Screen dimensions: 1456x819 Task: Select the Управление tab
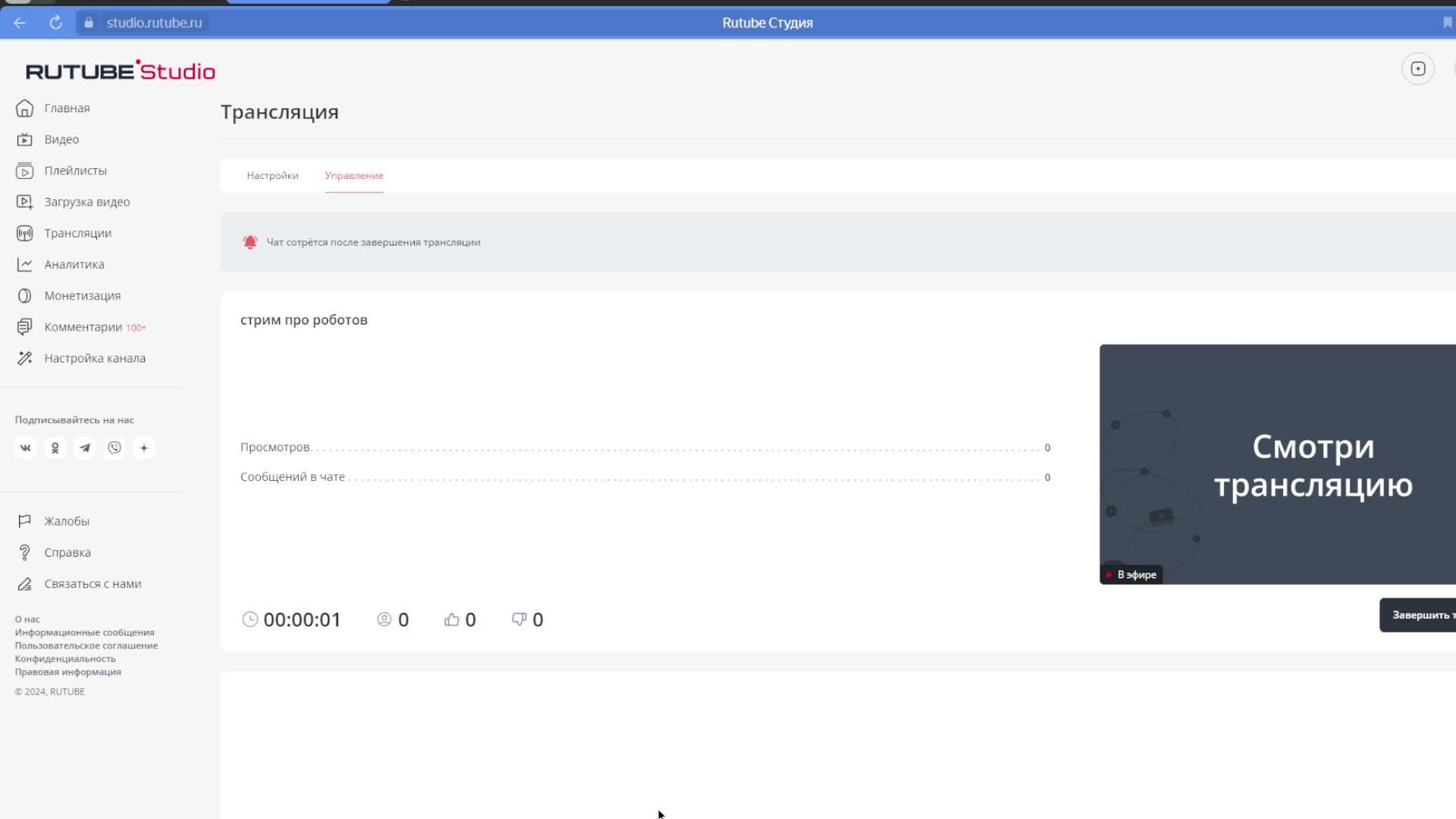[x=354, y=175]
